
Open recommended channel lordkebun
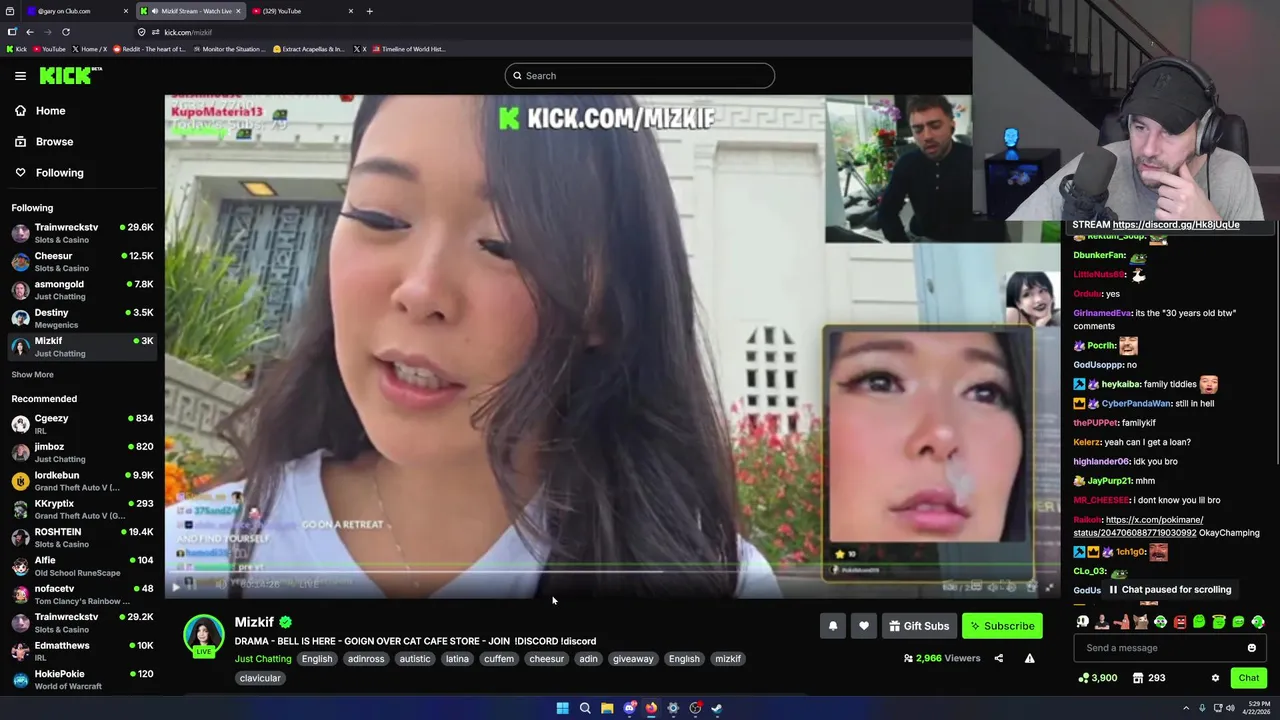coord(82,481)
